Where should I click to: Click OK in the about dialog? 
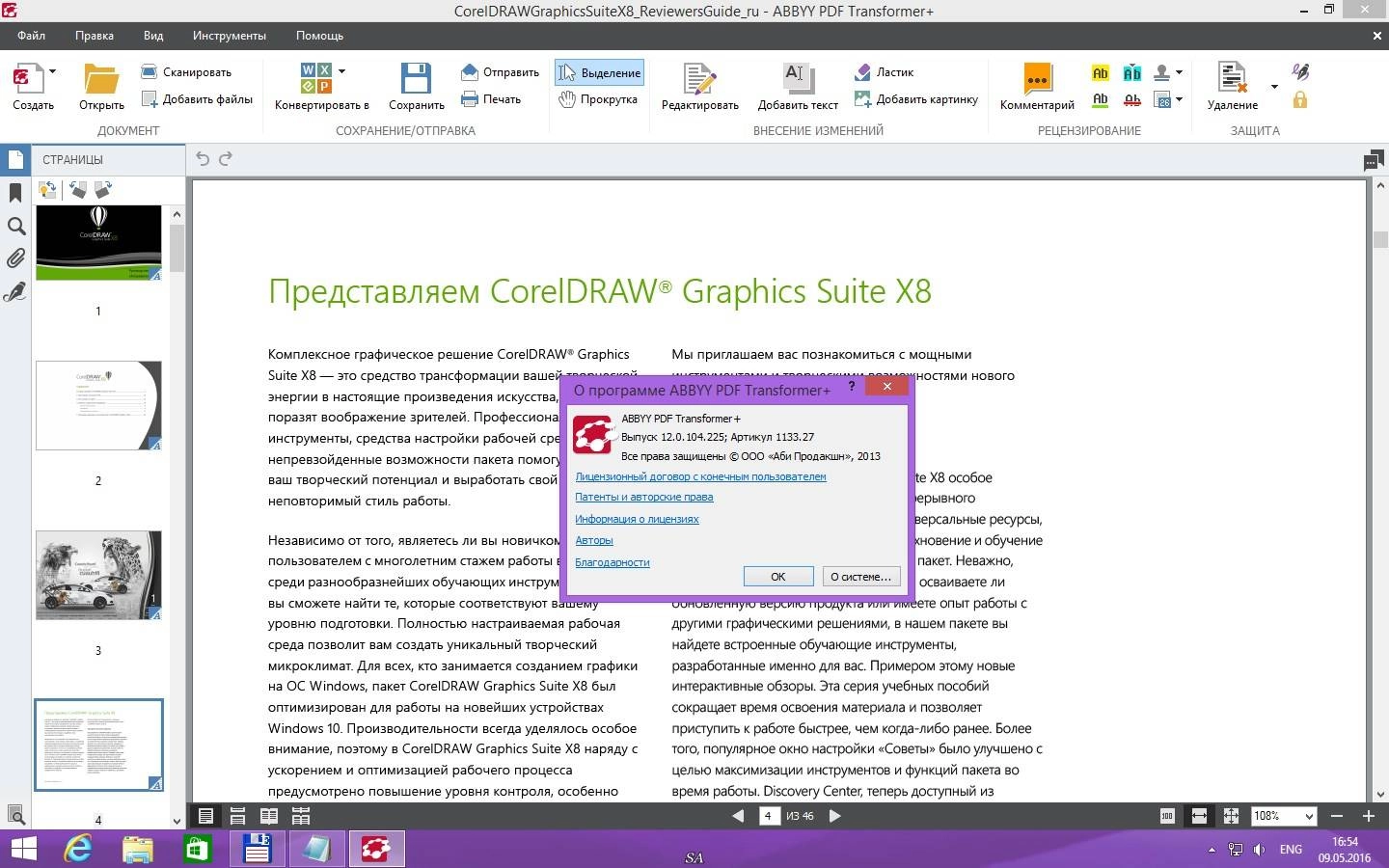(x=778, y=577)
